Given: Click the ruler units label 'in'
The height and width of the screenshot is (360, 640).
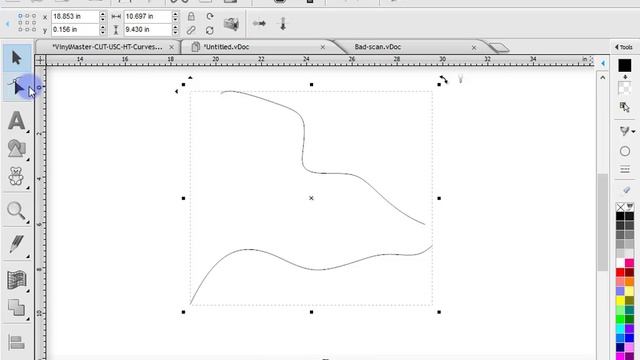Looking at the screenshot, I should [584, 60].
